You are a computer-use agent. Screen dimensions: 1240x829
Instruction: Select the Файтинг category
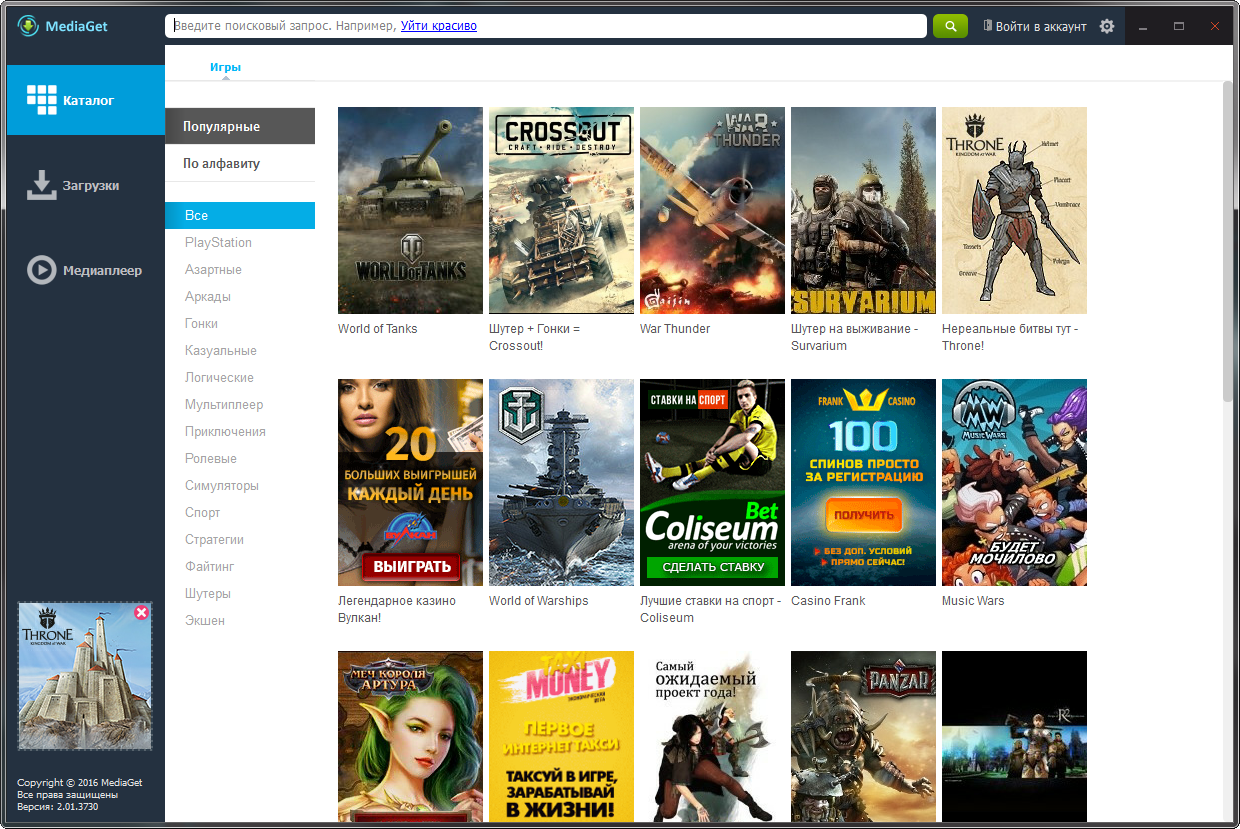click(210, 567)
